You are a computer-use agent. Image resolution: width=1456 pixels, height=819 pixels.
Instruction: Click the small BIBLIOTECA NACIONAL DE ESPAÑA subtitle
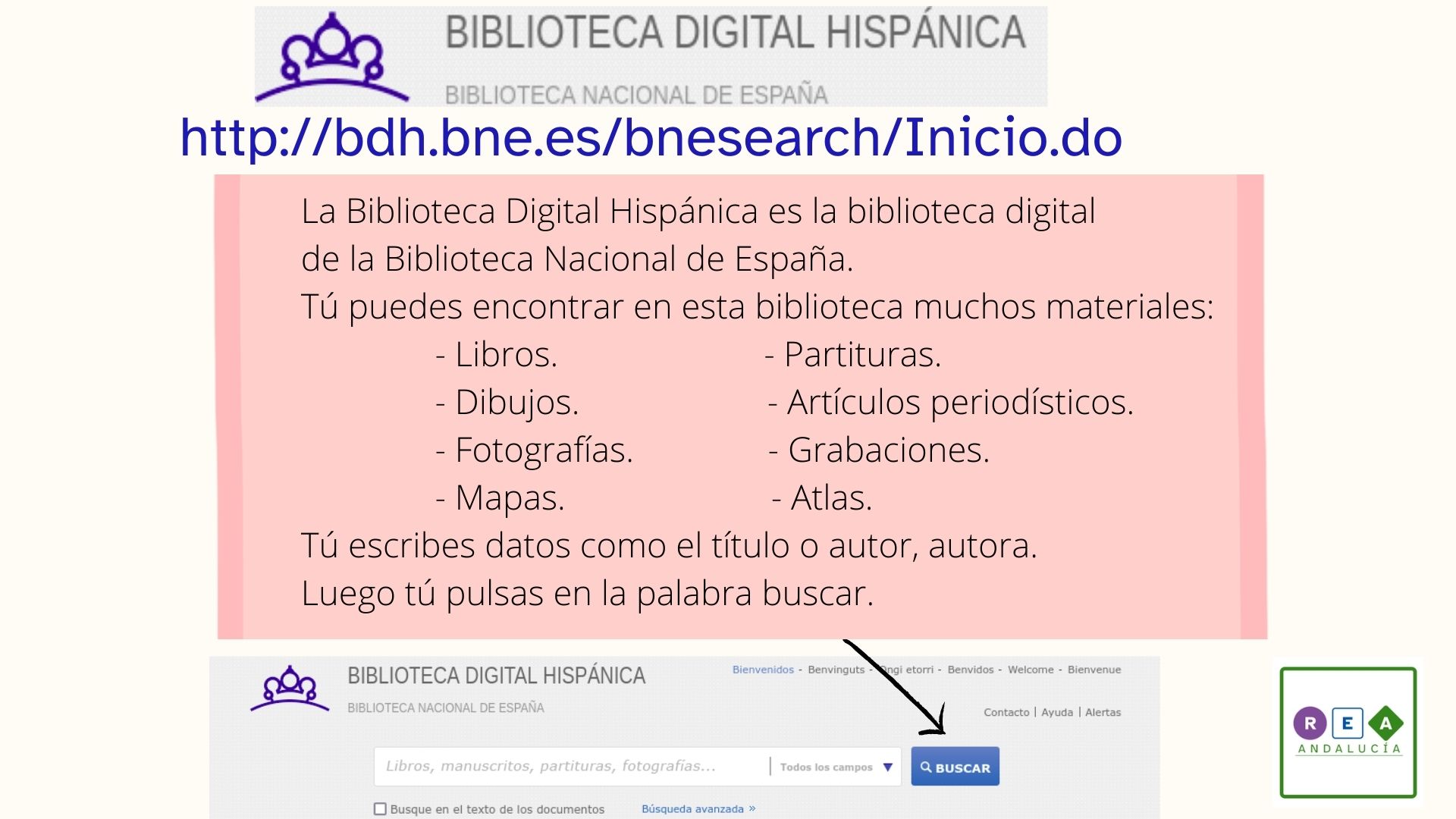tap(446, 708)
